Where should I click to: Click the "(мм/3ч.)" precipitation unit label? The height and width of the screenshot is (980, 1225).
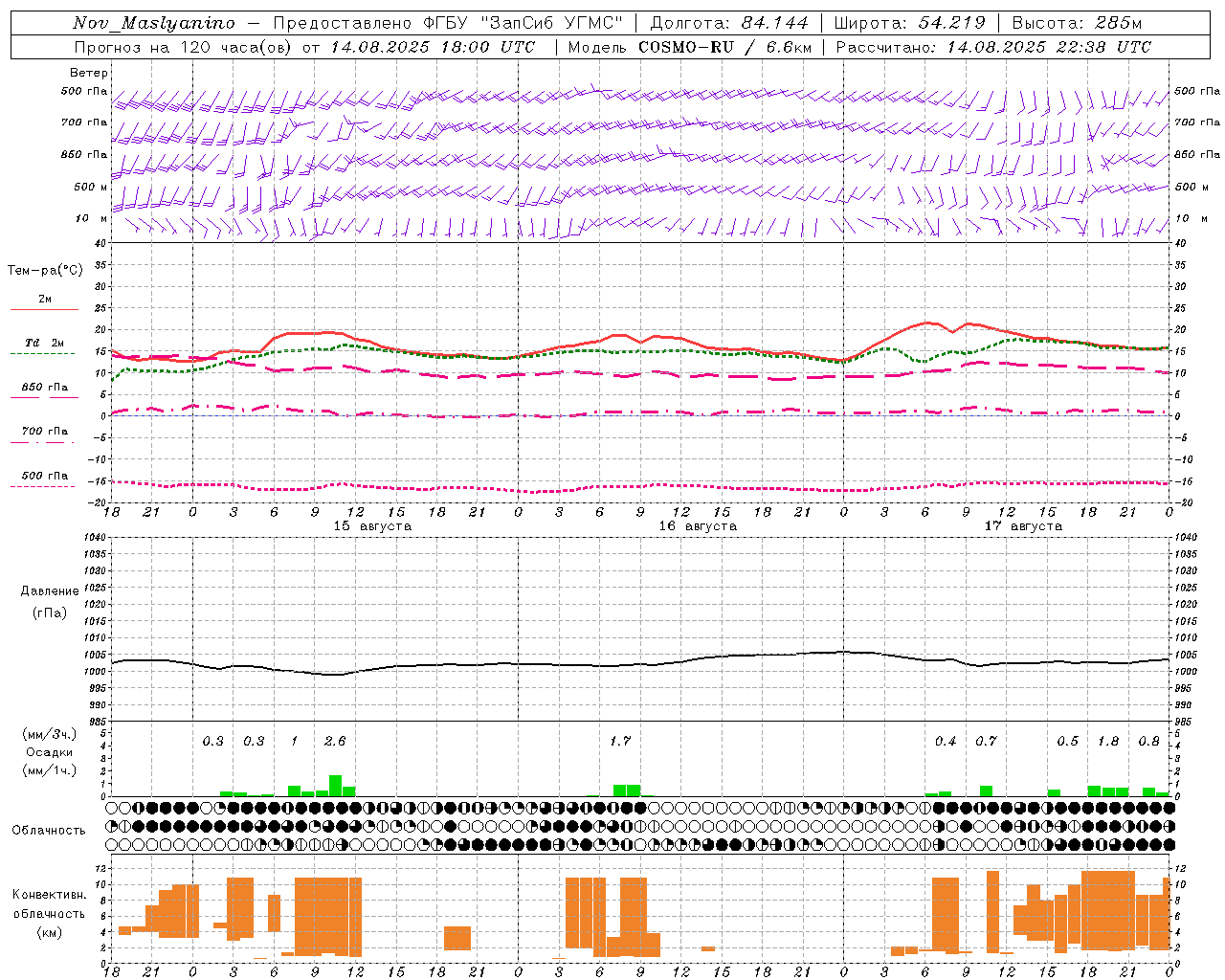coord(50,734)
